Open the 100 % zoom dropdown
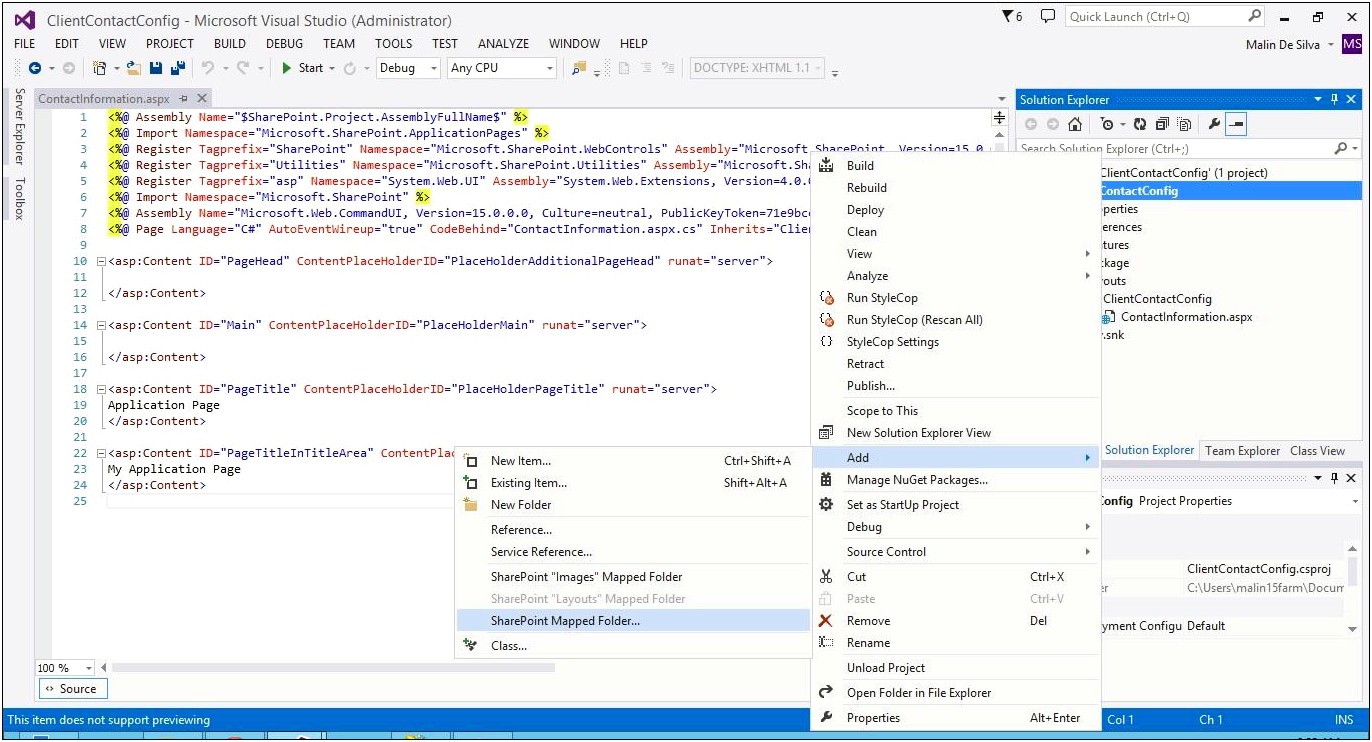The width and height of the screenshot is (1372, 742). pos(88,668)
